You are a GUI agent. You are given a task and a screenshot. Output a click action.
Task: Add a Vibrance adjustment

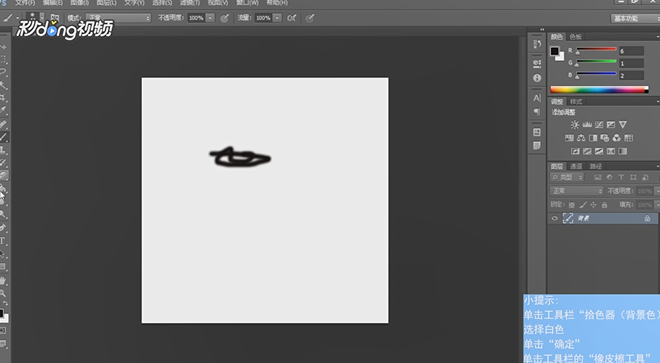pos(623,125)
